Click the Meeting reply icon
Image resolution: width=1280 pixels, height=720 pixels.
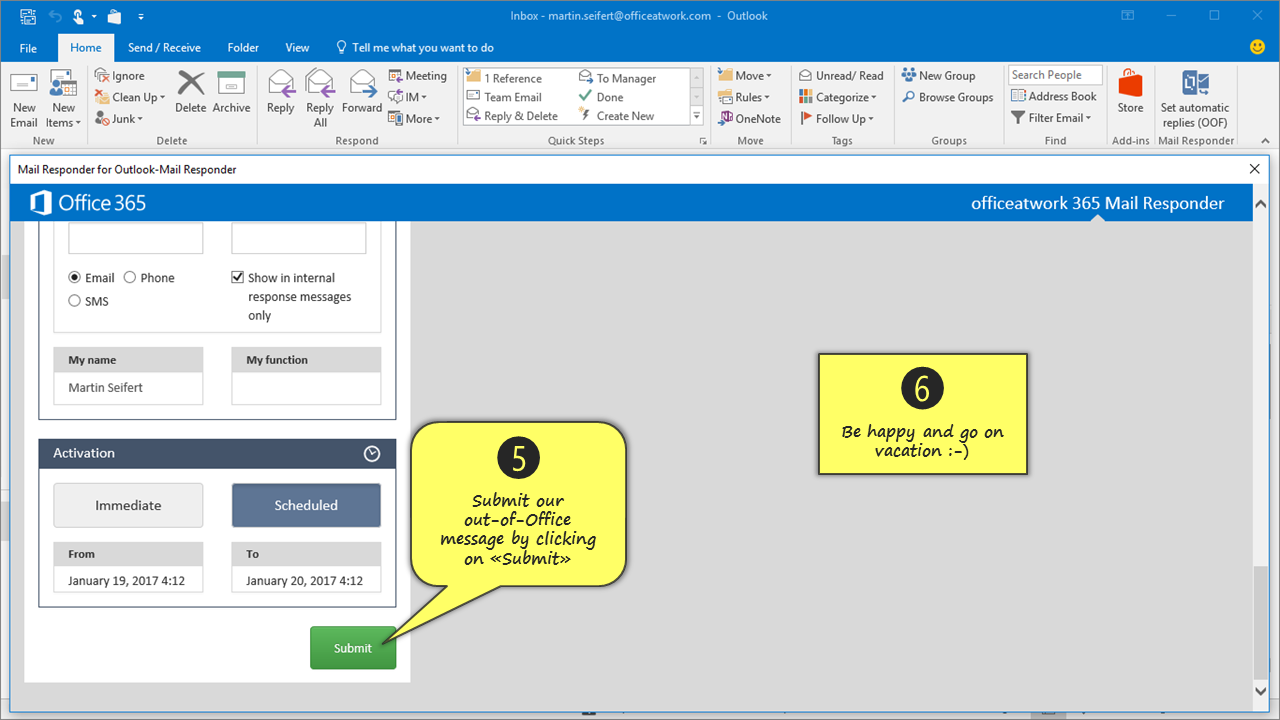(x=418, y=76)
